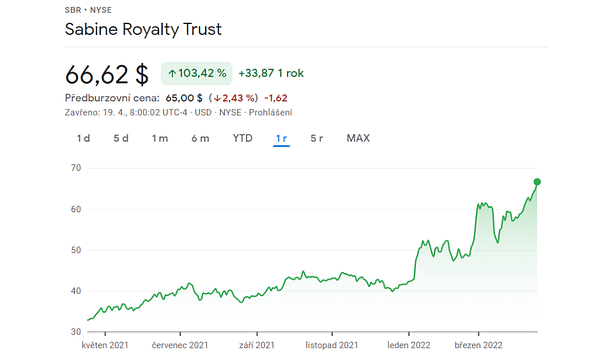Open the 6 m chart range
The image size is (600, 360).
coord(200,138)
